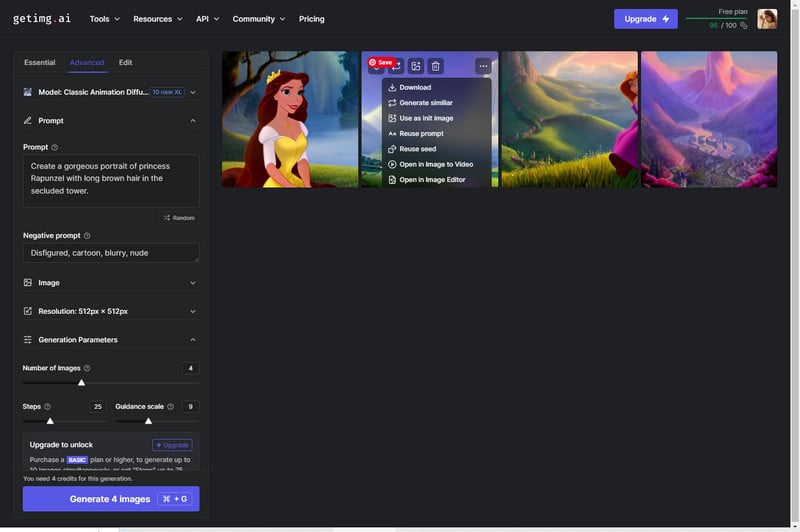The height and width of the screenshot is (532, 800).
Task: Collapse the Generation Parameters section
Action: click(193, 340)
